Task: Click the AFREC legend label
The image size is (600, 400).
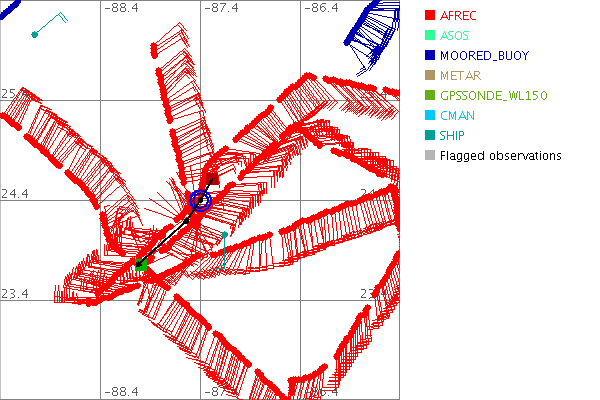Action: click(459, 16)
